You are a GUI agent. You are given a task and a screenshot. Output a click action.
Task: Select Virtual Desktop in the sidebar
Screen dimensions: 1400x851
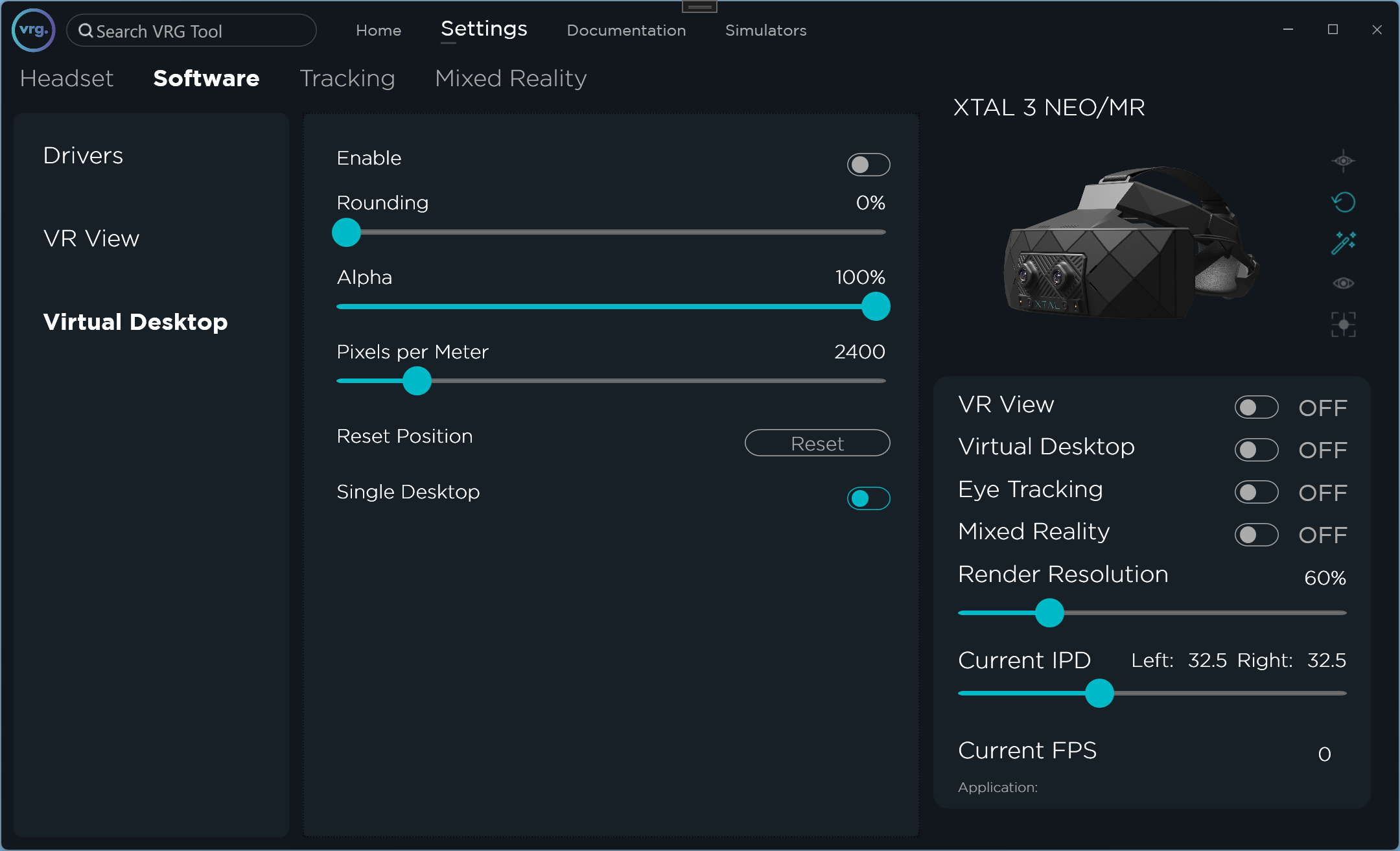[135, 322]
